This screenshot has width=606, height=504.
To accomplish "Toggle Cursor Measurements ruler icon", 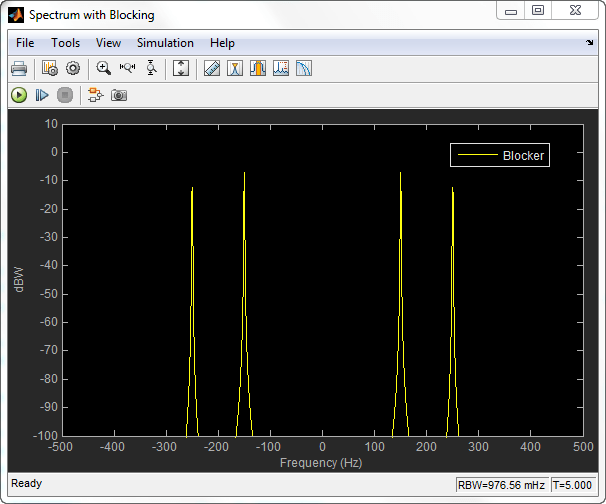I will tap(212, 68).
